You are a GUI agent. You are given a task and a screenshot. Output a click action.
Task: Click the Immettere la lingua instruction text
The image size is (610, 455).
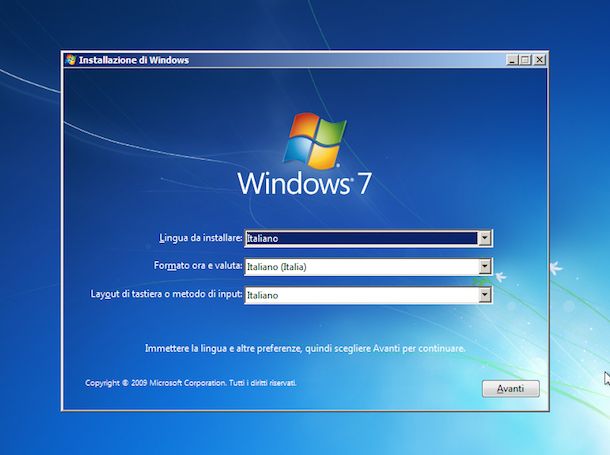tap(305, 348)
